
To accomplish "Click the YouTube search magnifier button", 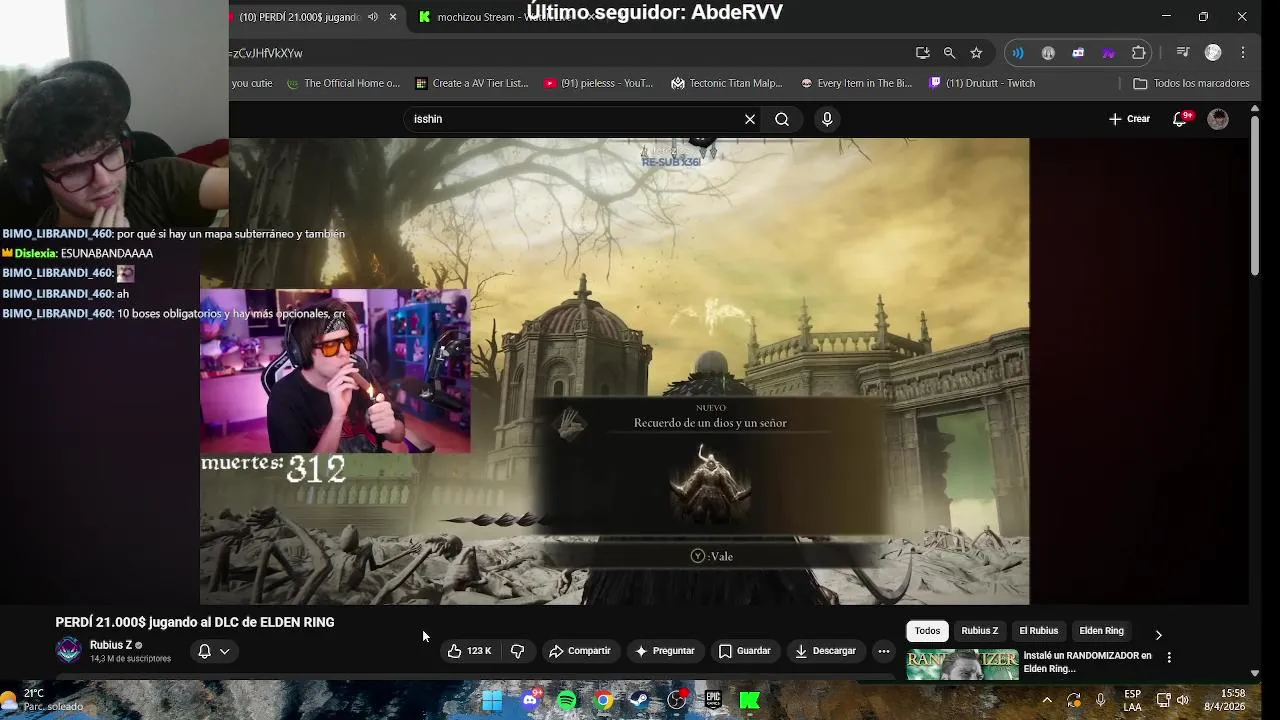I will point(782,119).
